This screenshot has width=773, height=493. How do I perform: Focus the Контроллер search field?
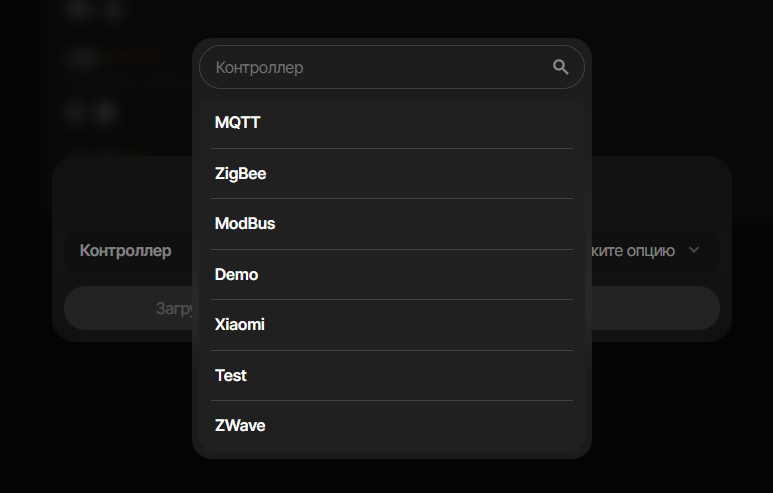380,67
